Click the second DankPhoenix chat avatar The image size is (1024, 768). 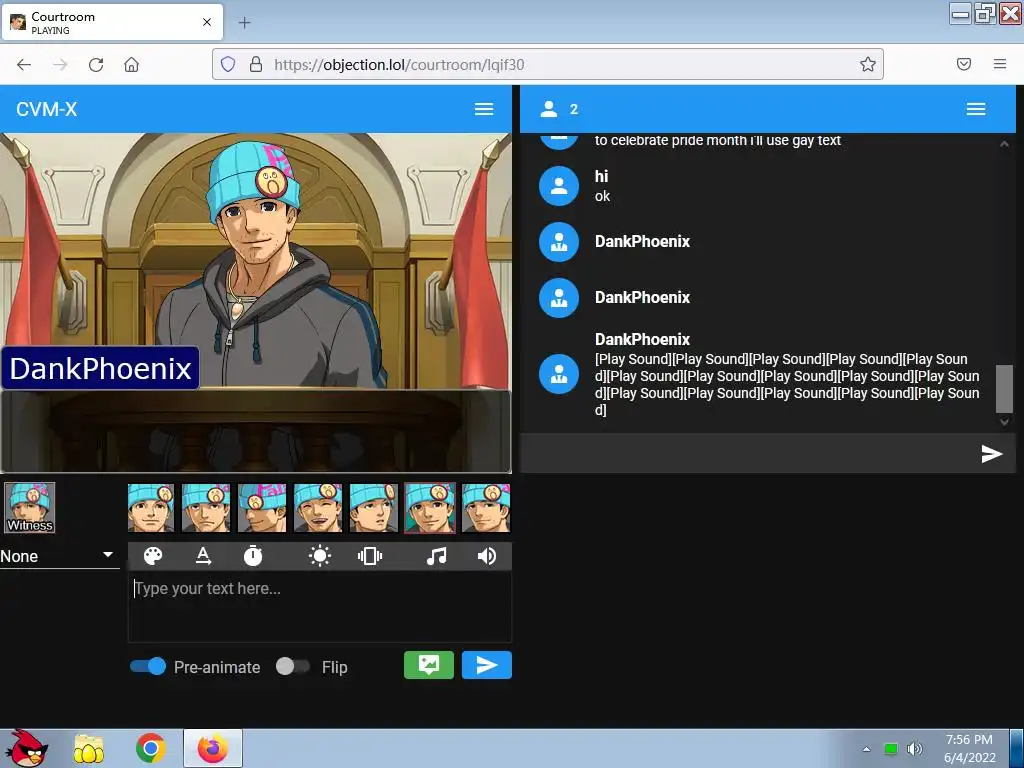tap(559, 298)
